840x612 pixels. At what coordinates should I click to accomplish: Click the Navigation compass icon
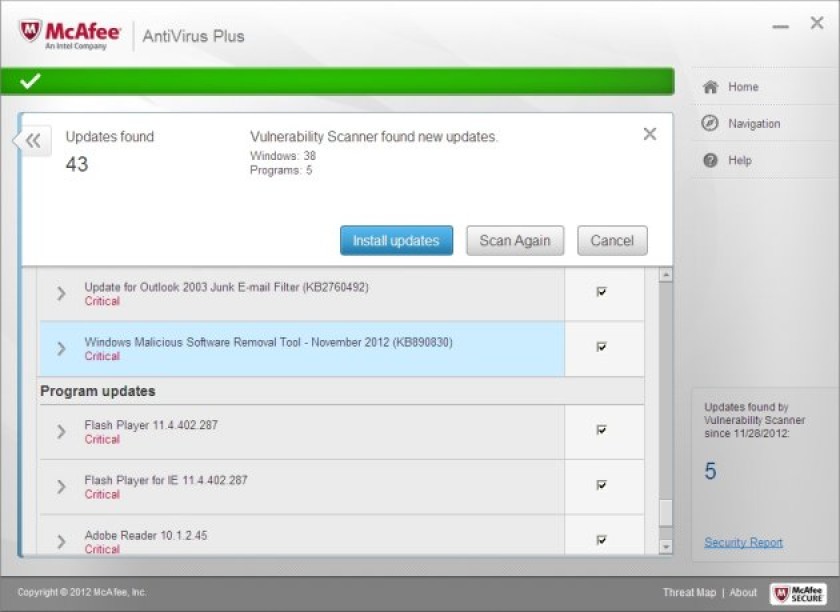click(x=710, y=123)
